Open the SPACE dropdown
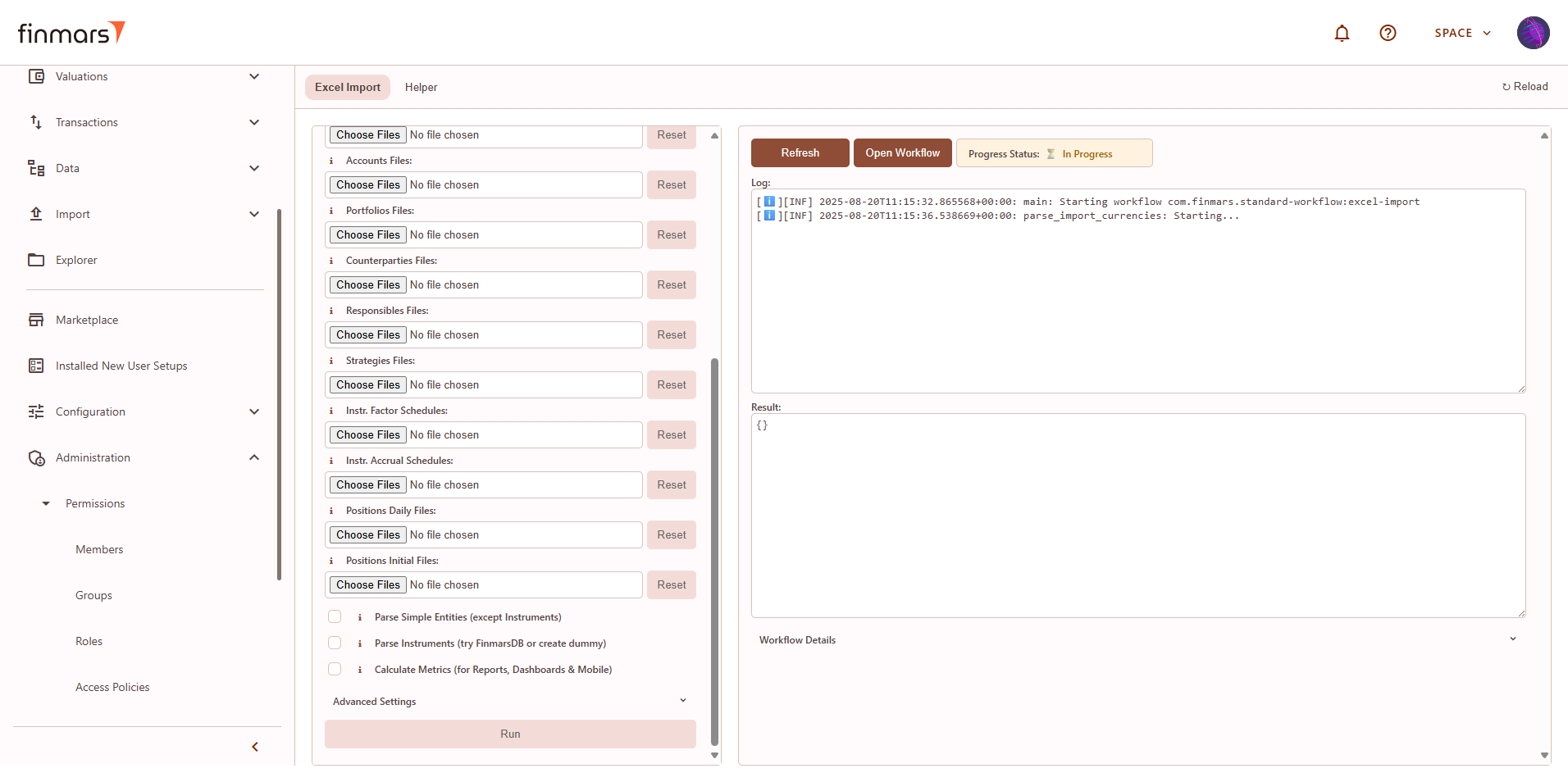The width and height of the screenshot is (1568, 782). click(x=1463, y=33)
